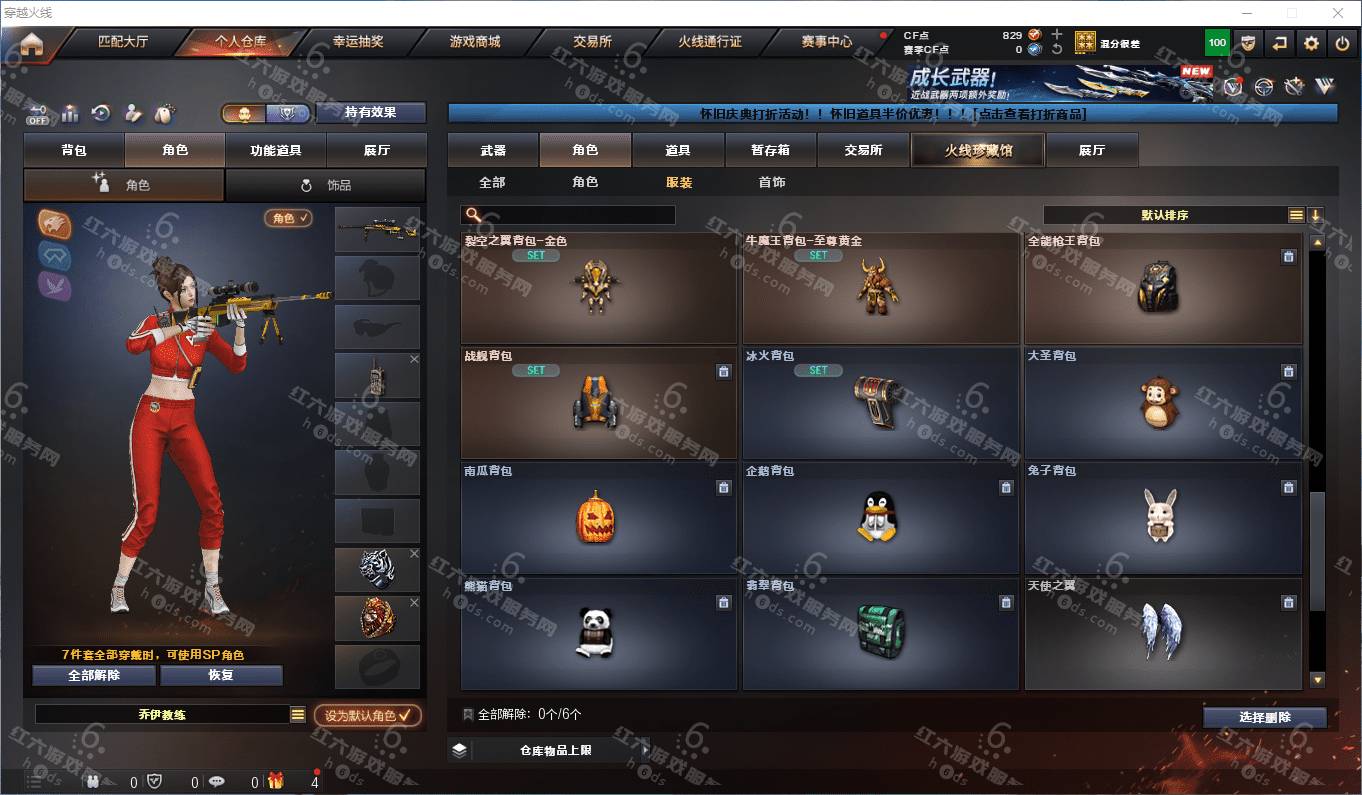Remove the equipped tiger ring item
Screen dimensions: 1362x795
tap(414, 553)
